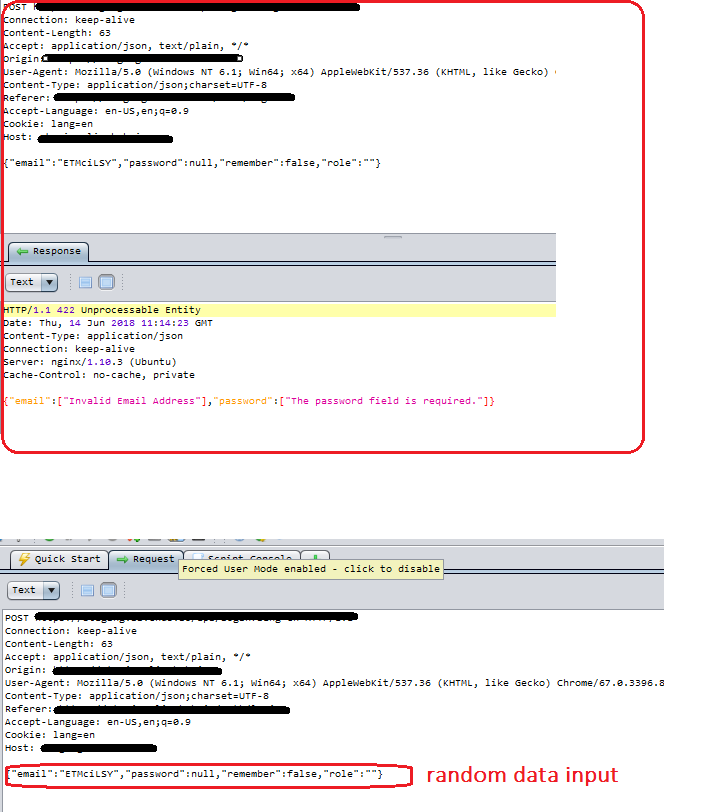The image size is (726, 812).
Task: Click the 'Date: Thu, 14 Jun 2018' response header
Action: (x=108, y=323)
